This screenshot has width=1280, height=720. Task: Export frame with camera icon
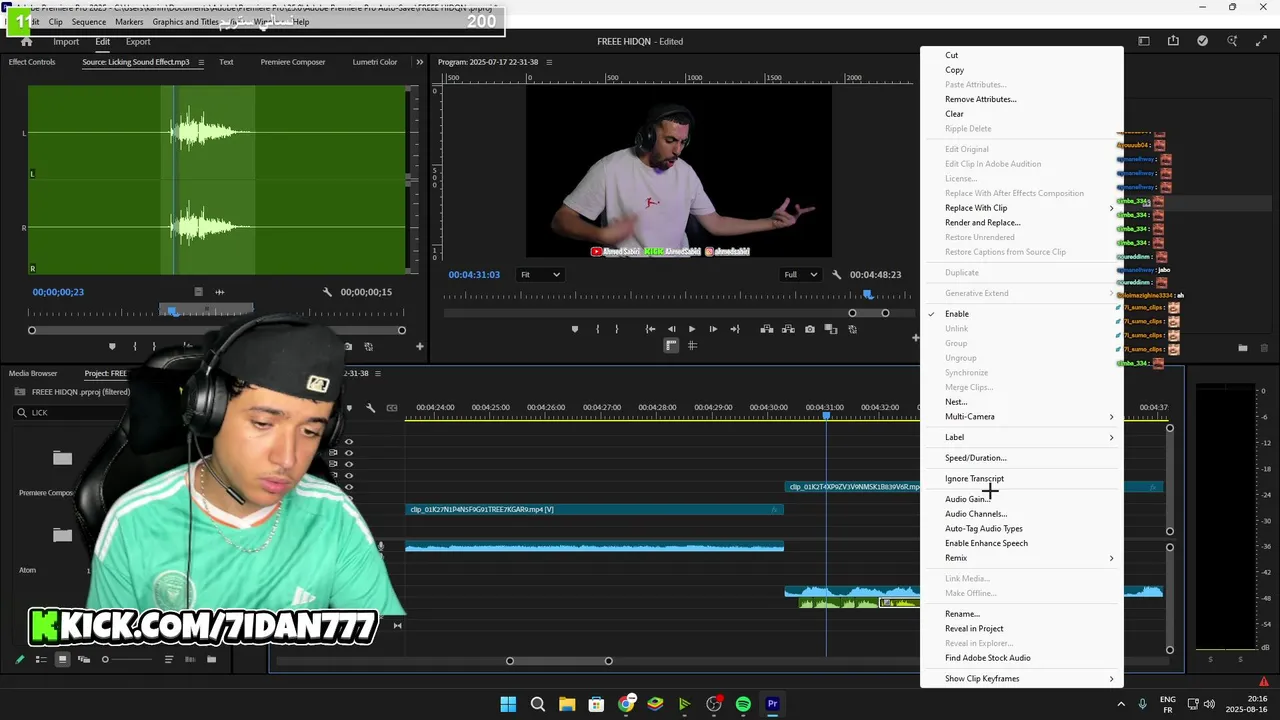[809, 329]
